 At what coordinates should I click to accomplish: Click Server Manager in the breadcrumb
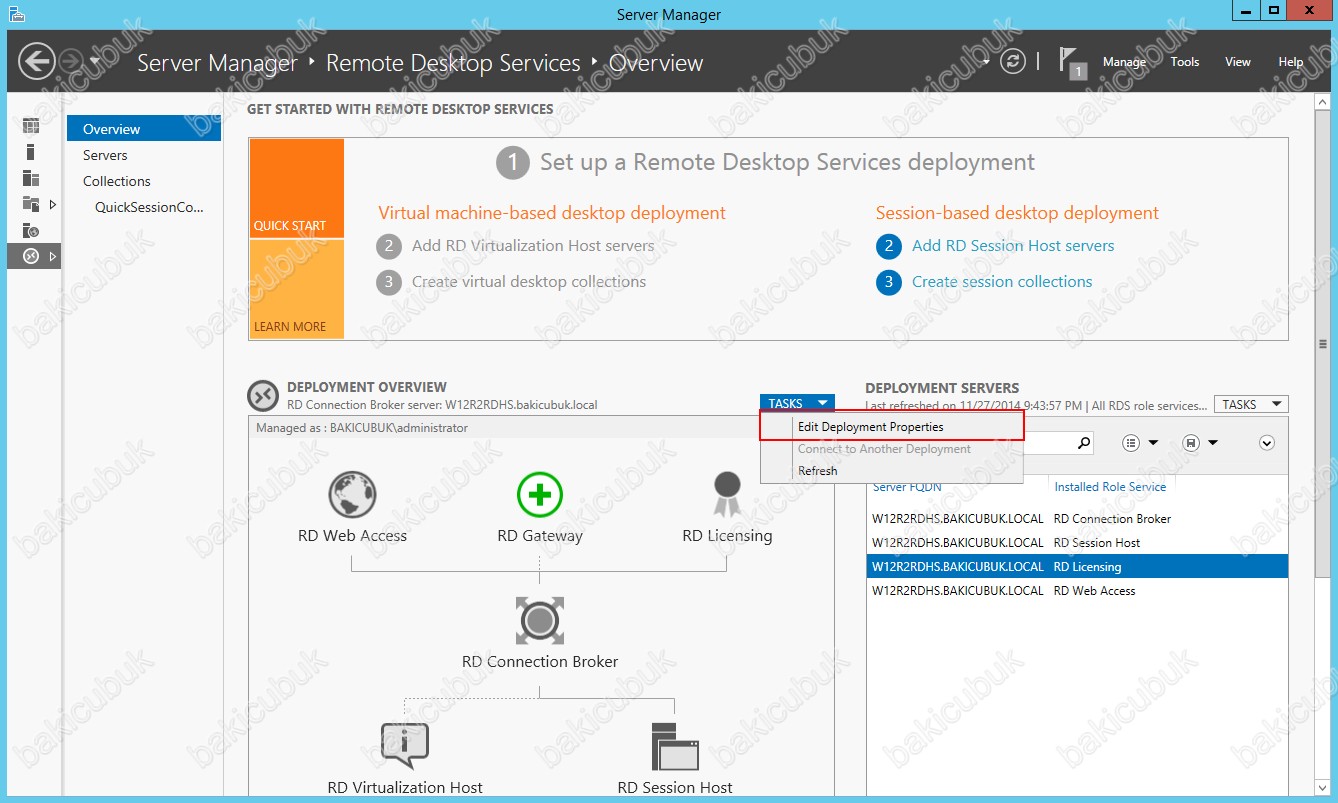coord(217,63)
